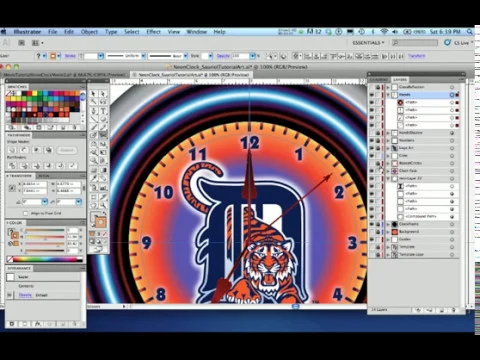
Task: Select the Magic Wand tool
Action: 94,102
